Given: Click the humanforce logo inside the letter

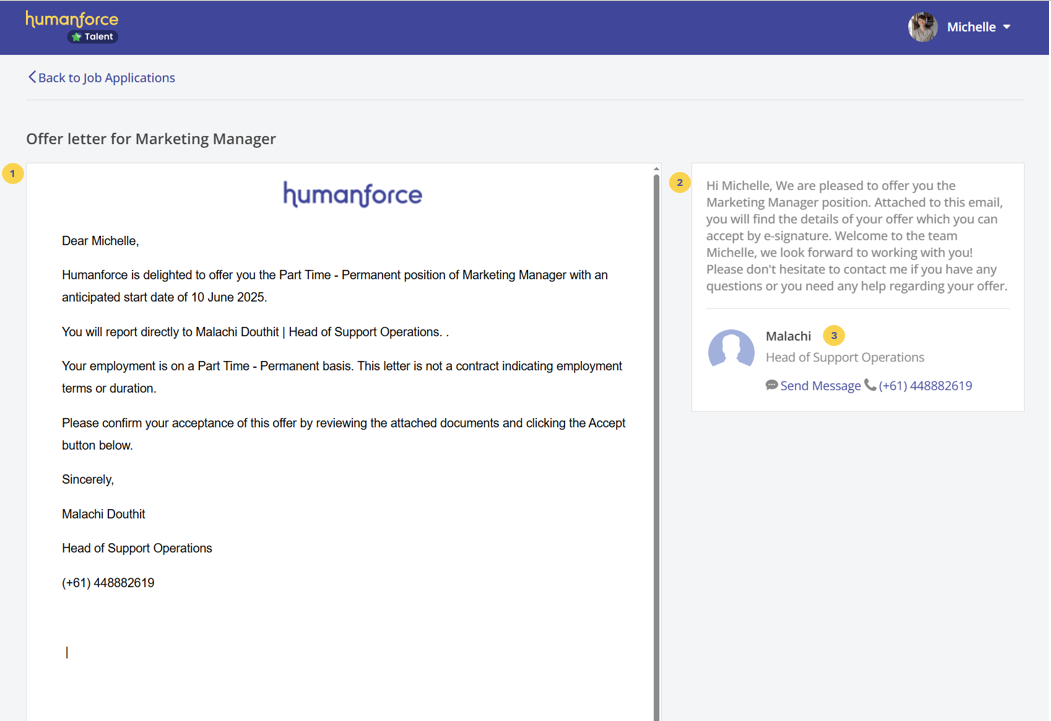Looking at the screenshot, I should point(352,194).
